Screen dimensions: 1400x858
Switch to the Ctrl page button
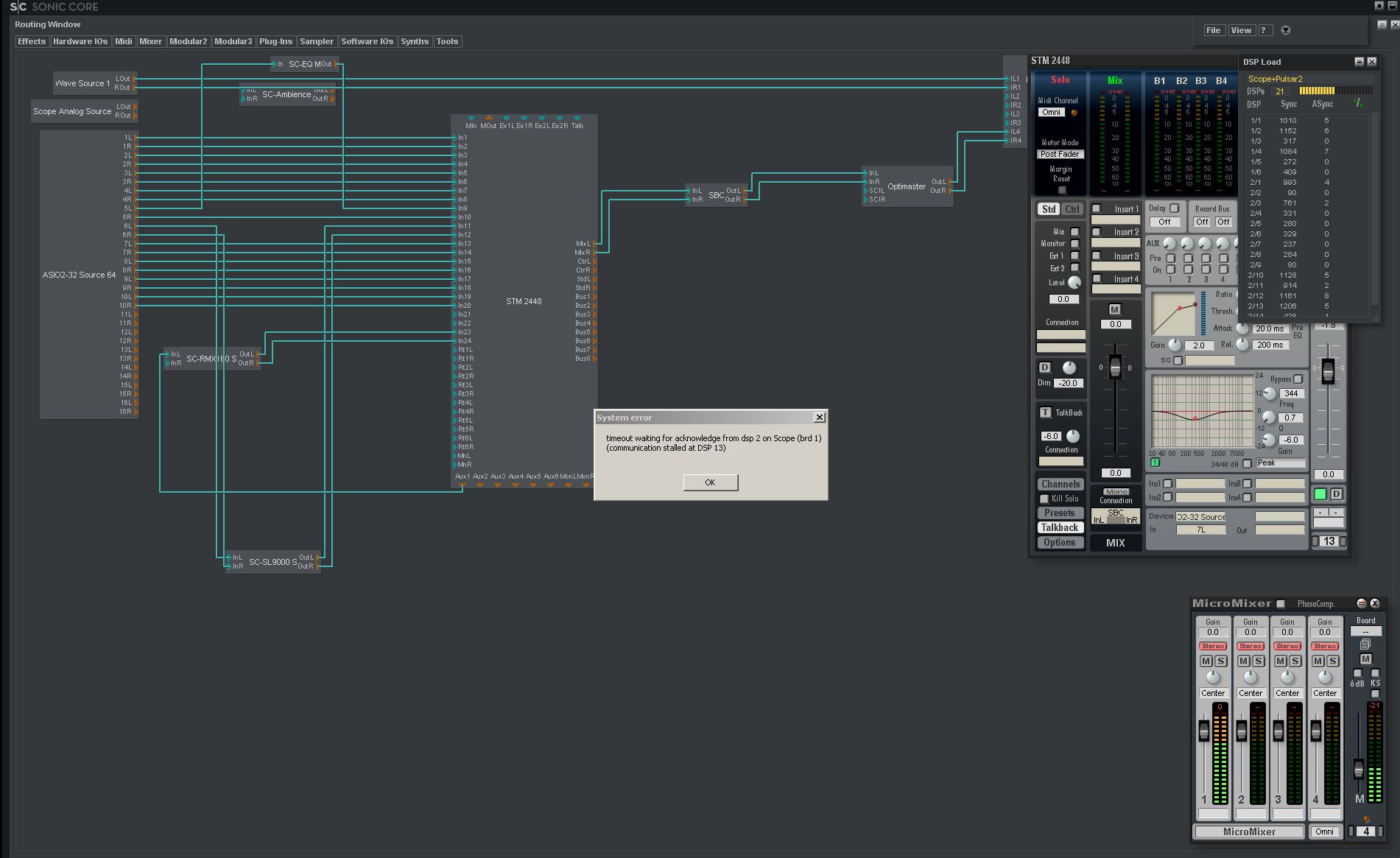point(1072,209)
